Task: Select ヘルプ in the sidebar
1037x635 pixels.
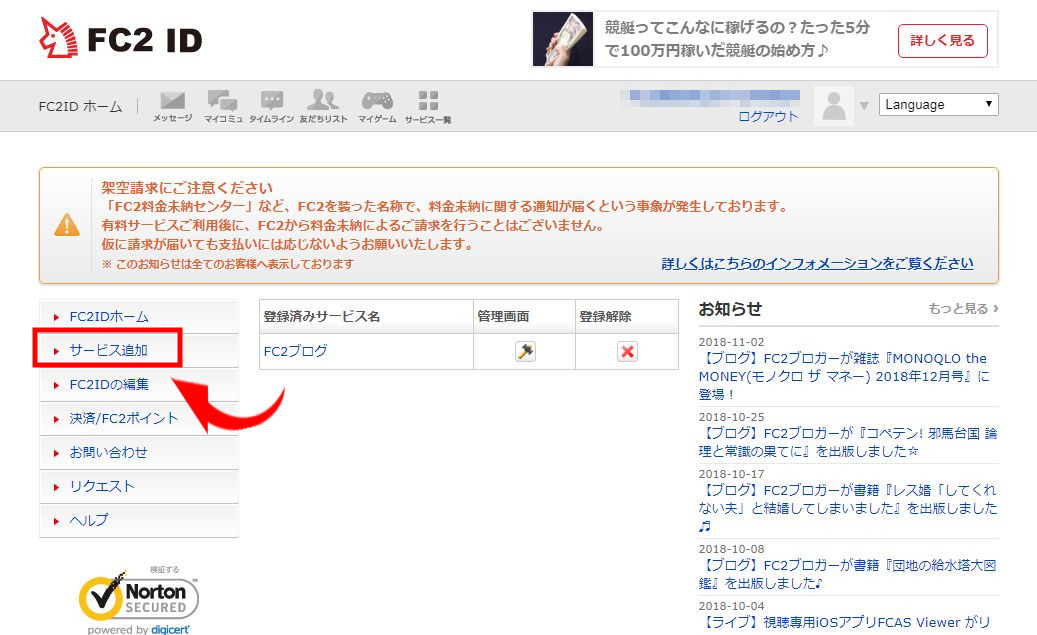Action: point(139,521)
